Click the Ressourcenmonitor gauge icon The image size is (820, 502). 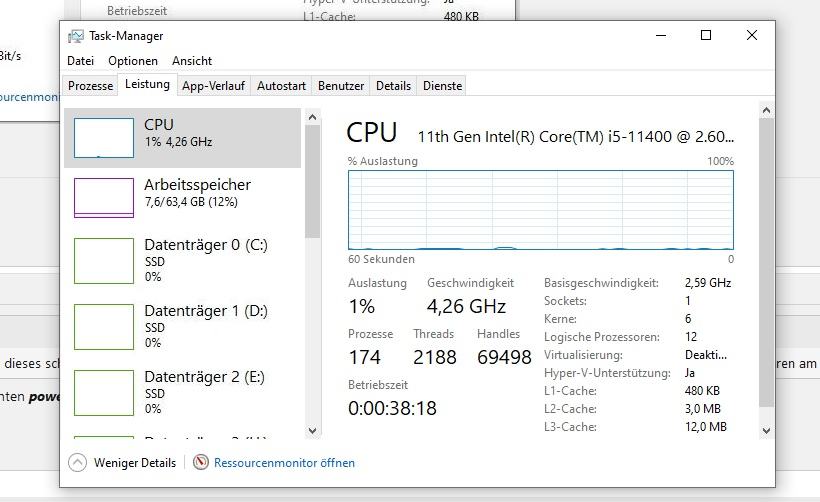[201, 462]
